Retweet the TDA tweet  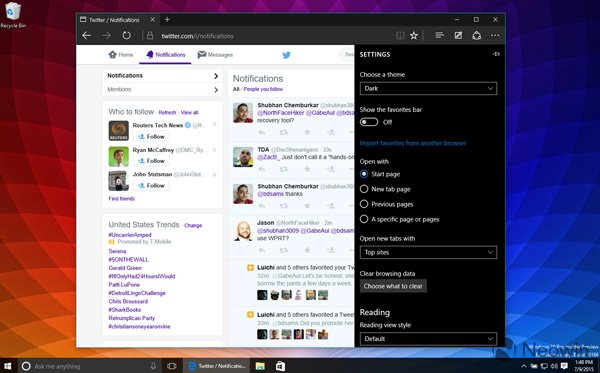pos(284,169)
